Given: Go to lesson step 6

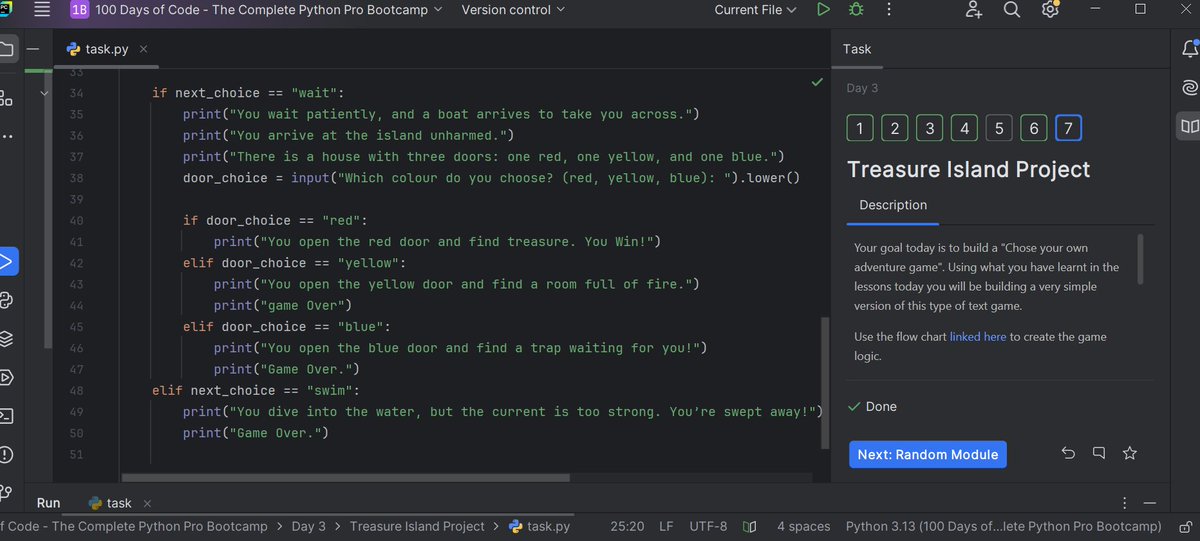Looking at the screenshot, I should [x=1034, y=128].
